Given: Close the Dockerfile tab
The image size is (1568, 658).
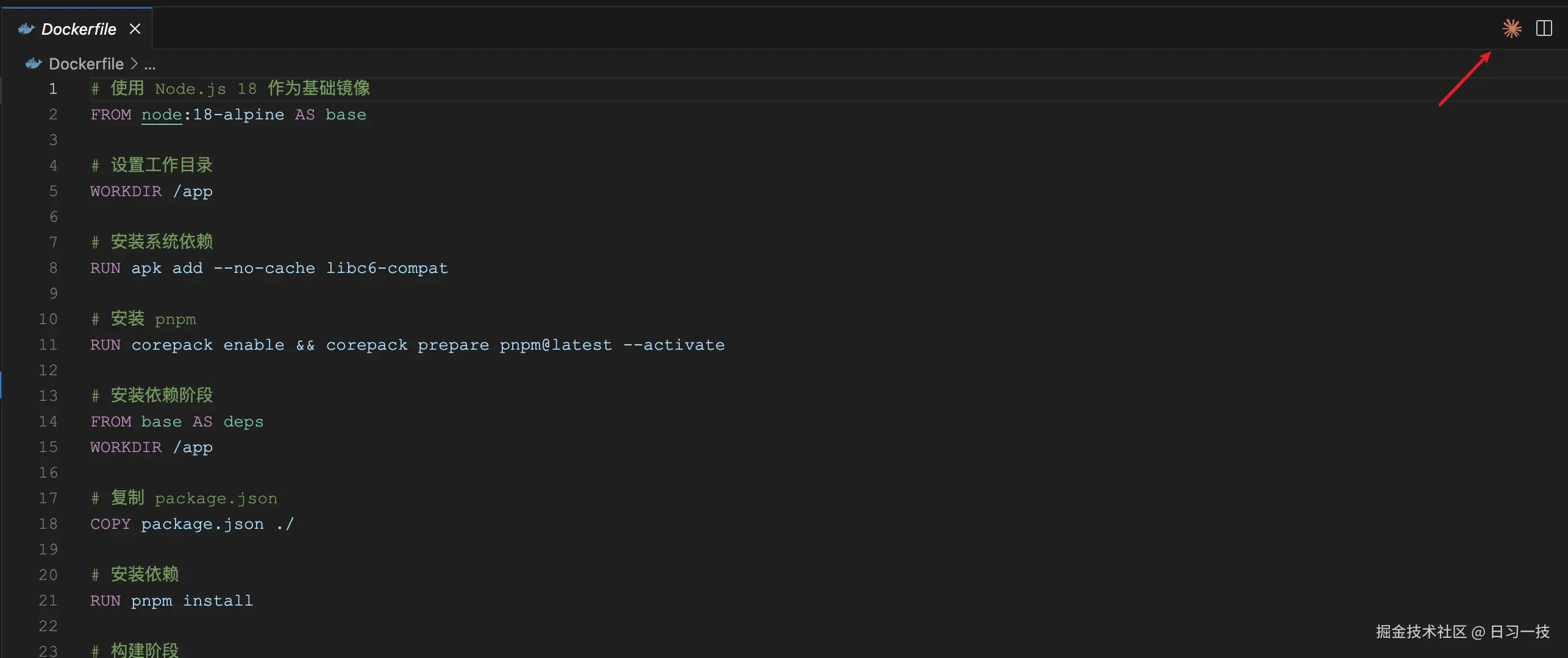Looking at the screenshot, I should [135, 28].
